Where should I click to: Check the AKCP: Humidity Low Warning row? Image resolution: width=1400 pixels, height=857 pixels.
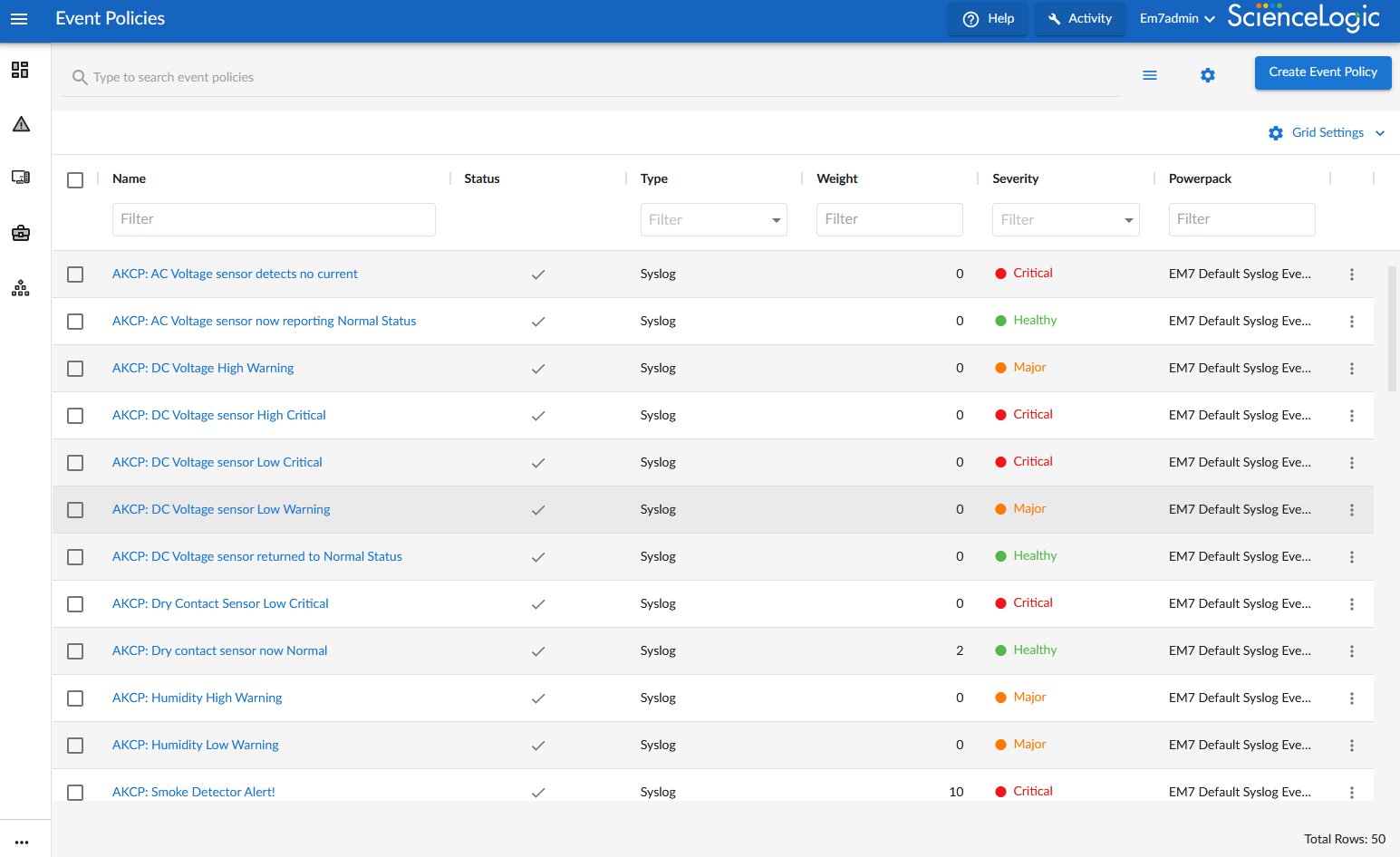pyautogui.click(x=75, y=746)
